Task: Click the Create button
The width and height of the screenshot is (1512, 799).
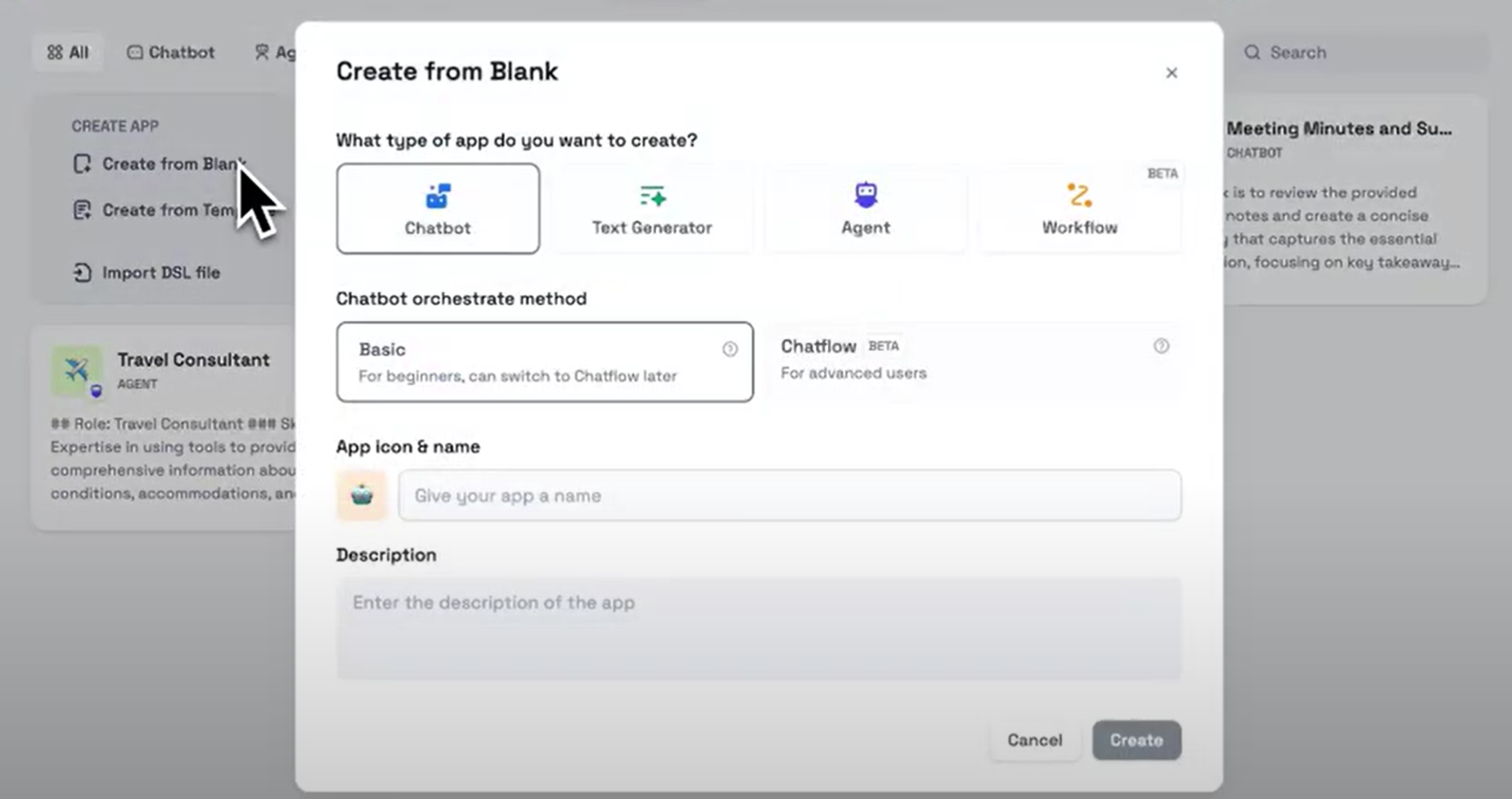Action: 1136,740
